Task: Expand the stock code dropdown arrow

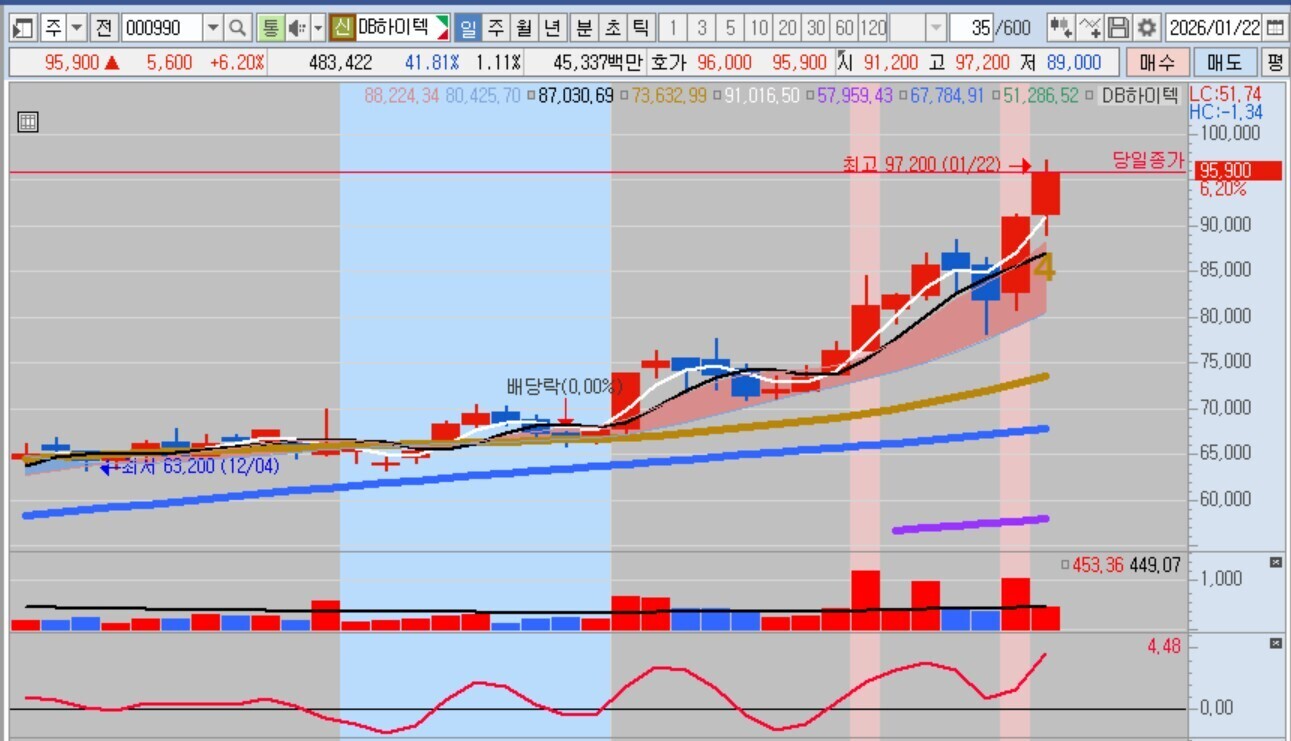Action: tap(212, 28)
